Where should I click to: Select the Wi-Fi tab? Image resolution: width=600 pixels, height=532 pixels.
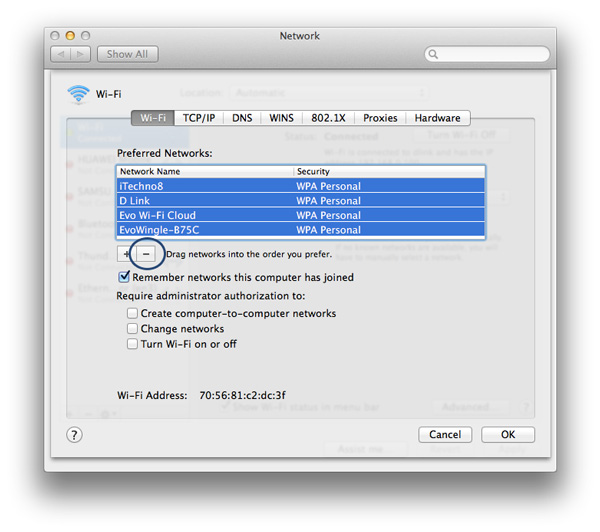(153, 118)
